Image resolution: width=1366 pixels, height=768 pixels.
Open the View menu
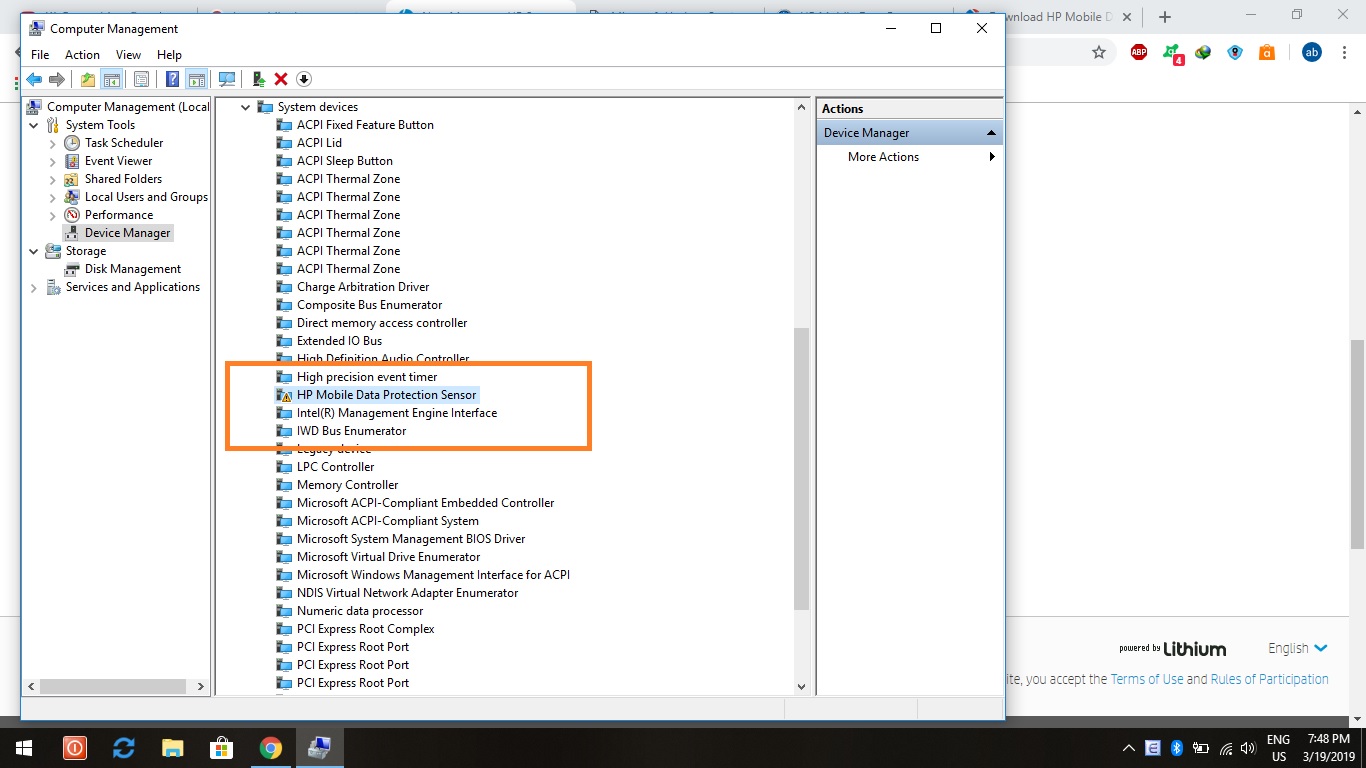click(128, 55)
